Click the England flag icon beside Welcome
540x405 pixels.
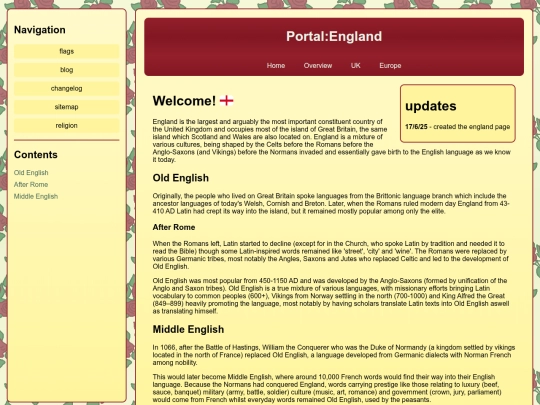227,101
